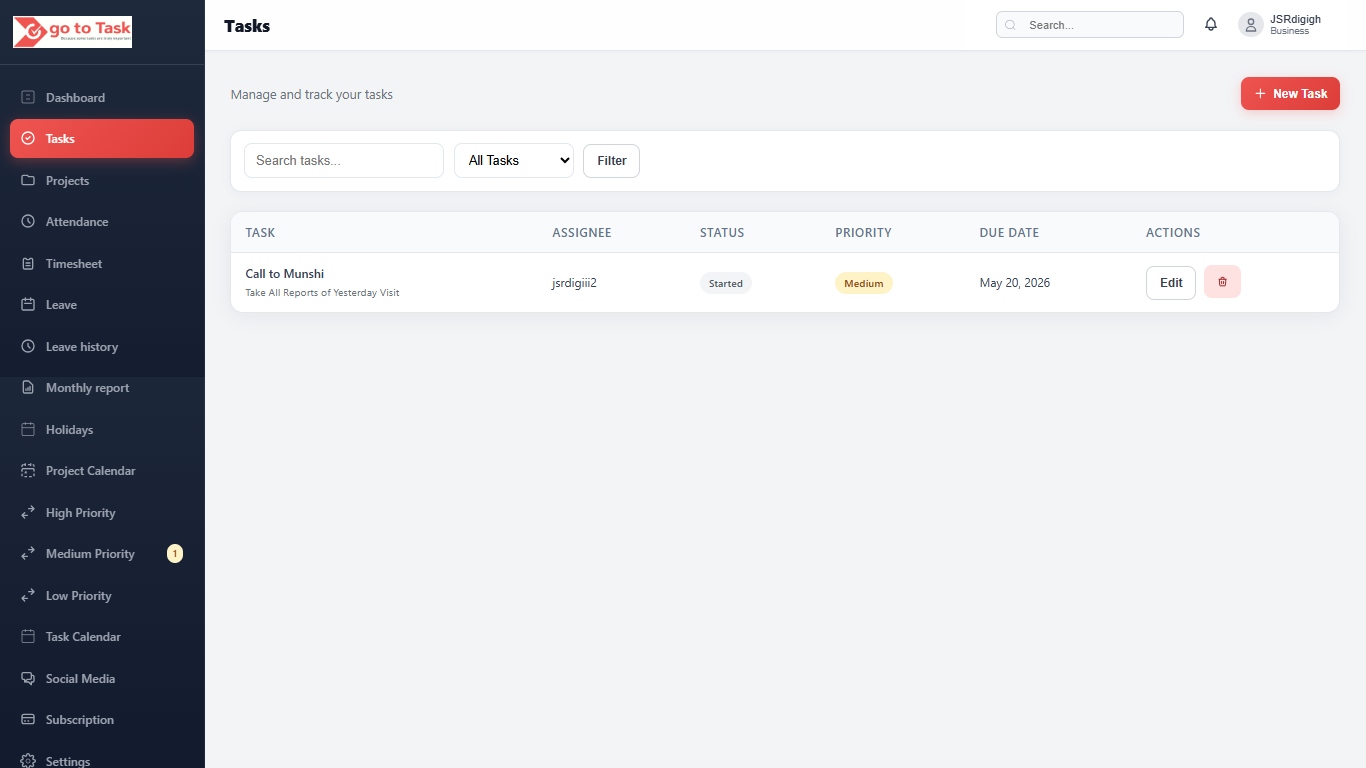This screenshot has width=1366, height=768.
Task: Click the Subscription card icon
Action: pyautogui.click(x=28, y=720)
